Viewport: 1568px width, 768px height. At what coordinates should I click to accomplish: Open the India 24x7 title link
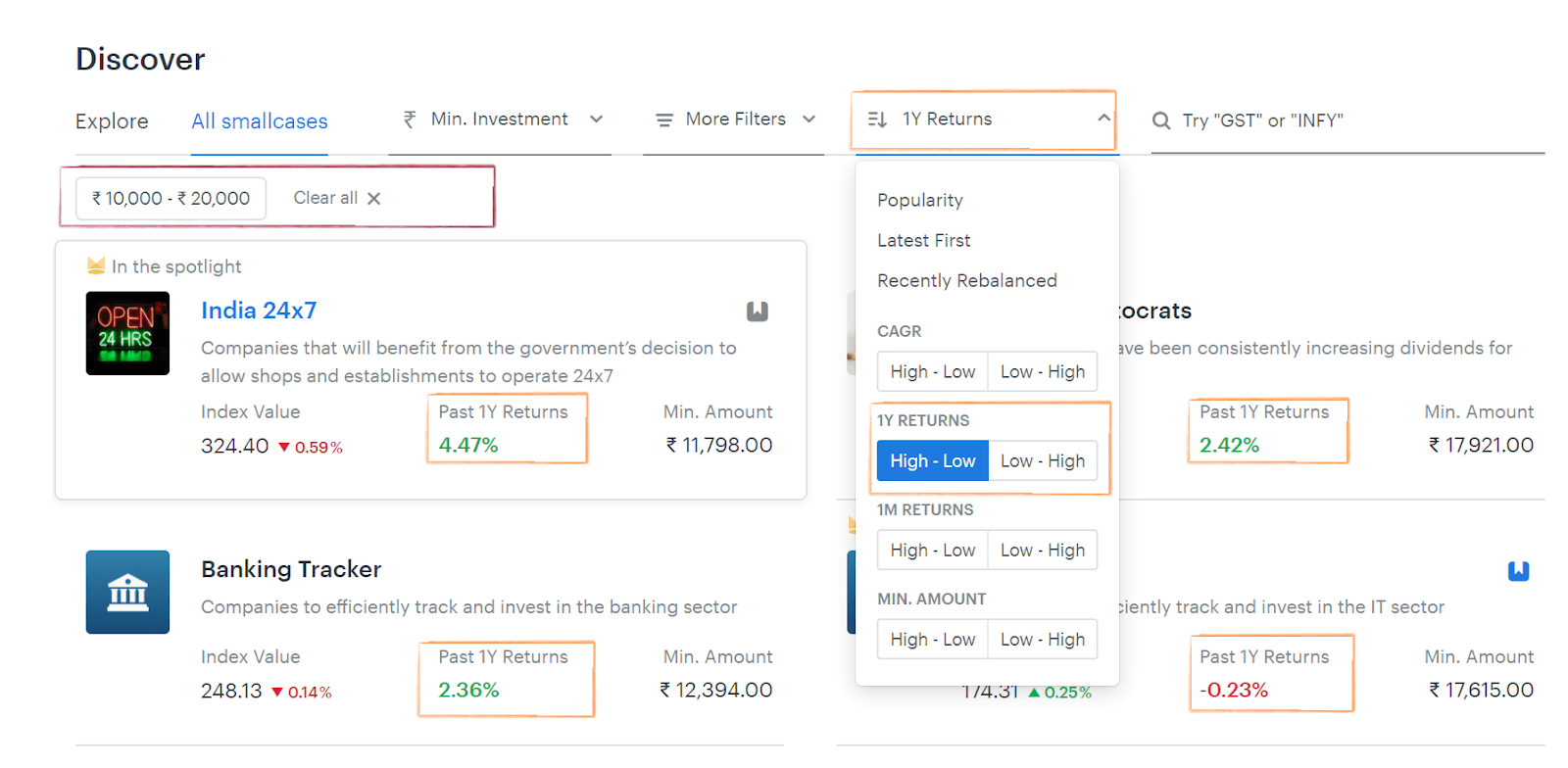pyautogui.click(x=259, y=311)
